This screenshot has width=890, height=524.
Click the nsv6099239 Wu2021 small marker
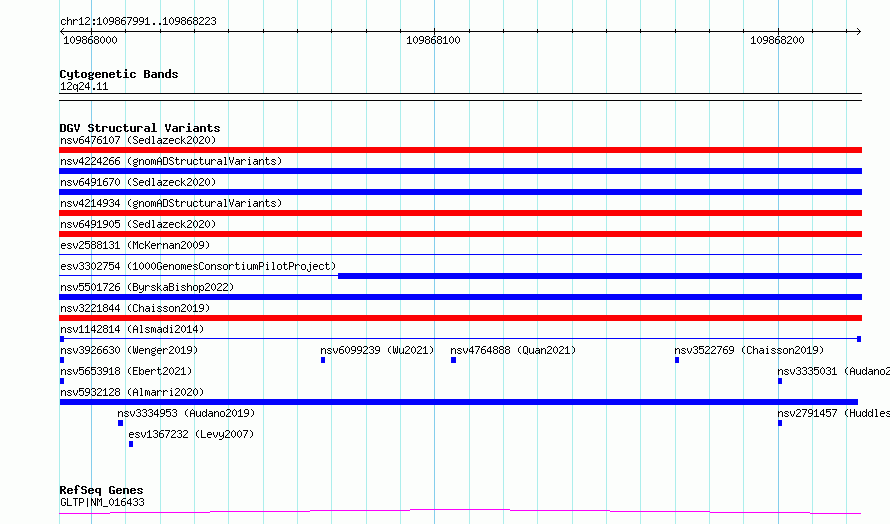323,360
